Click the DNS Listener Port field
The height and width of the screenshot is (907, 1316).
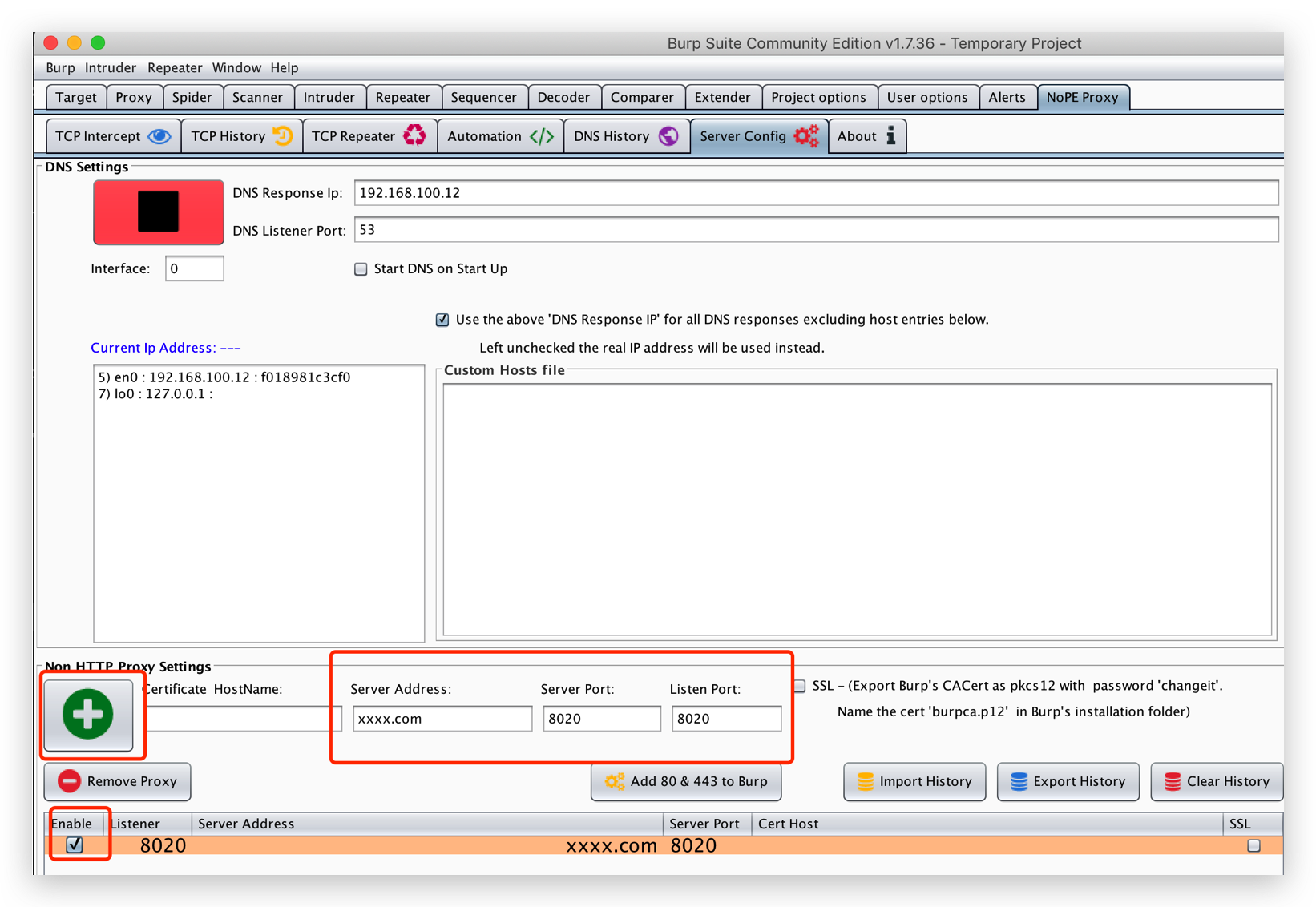tap(816, 230)
